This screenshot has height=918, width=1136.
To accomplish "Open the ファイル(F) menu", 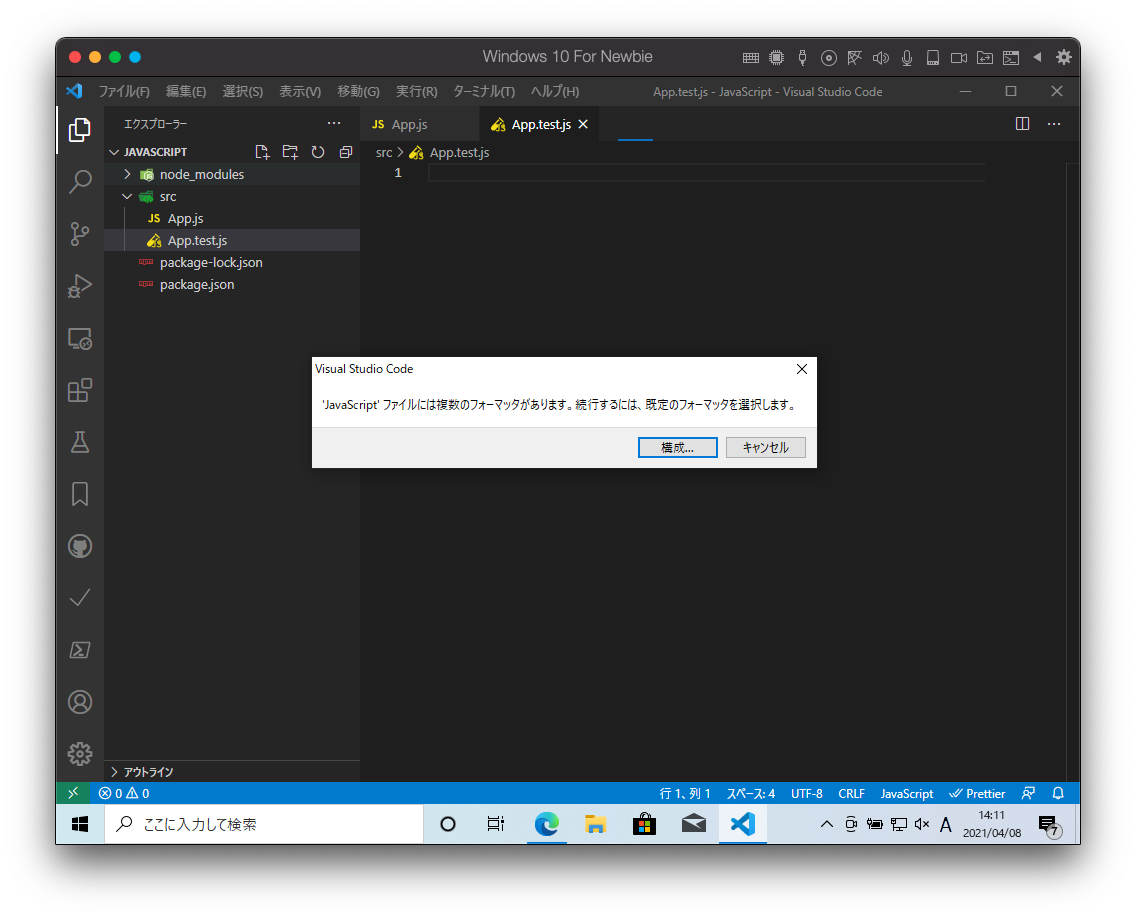I will click(x=124, y=91).
